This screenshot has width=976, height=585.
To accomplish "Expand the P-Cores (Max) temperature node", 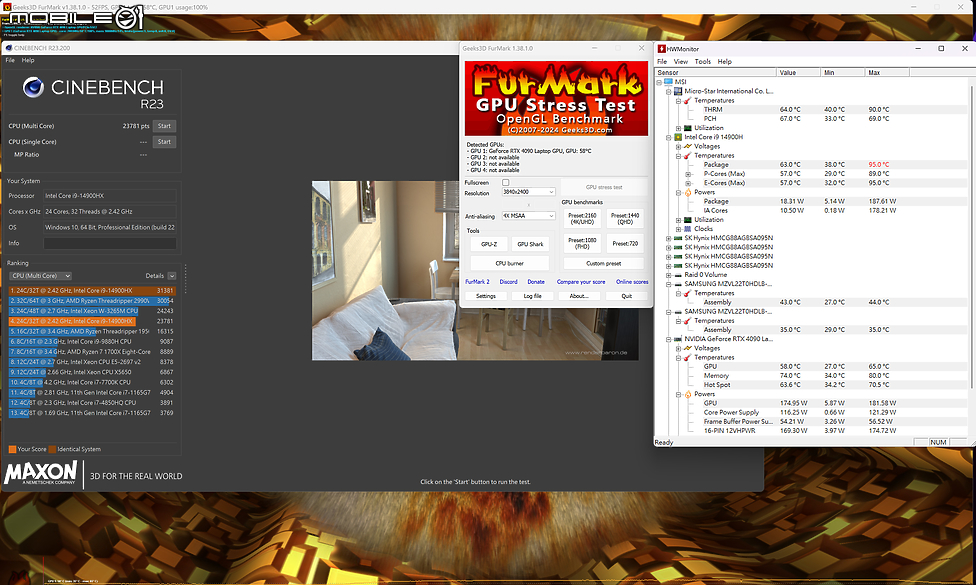I will tap(688, 174).
